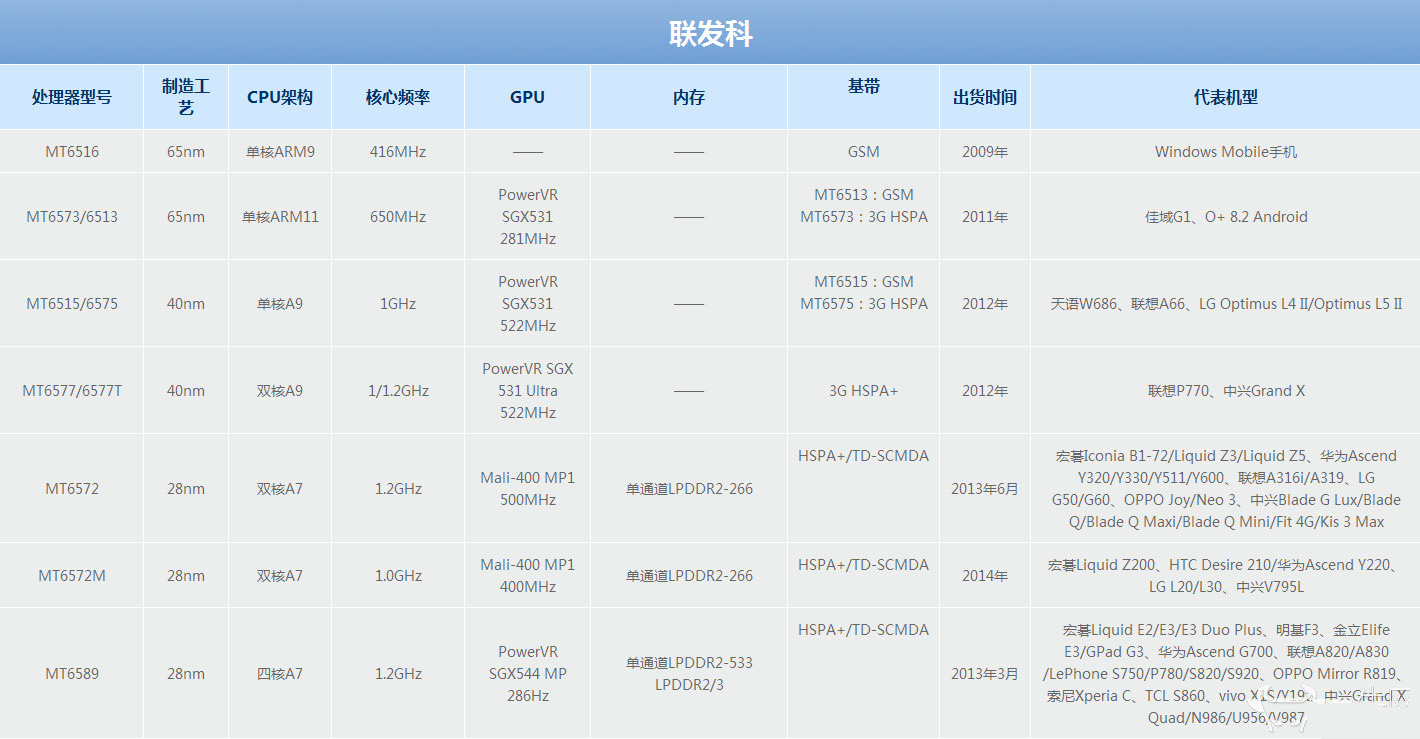Select the 联想P770、中兴Grand X cell
Viewport: 1420px width, 739px height.
pyautogui.click(x=1225, y=391)
